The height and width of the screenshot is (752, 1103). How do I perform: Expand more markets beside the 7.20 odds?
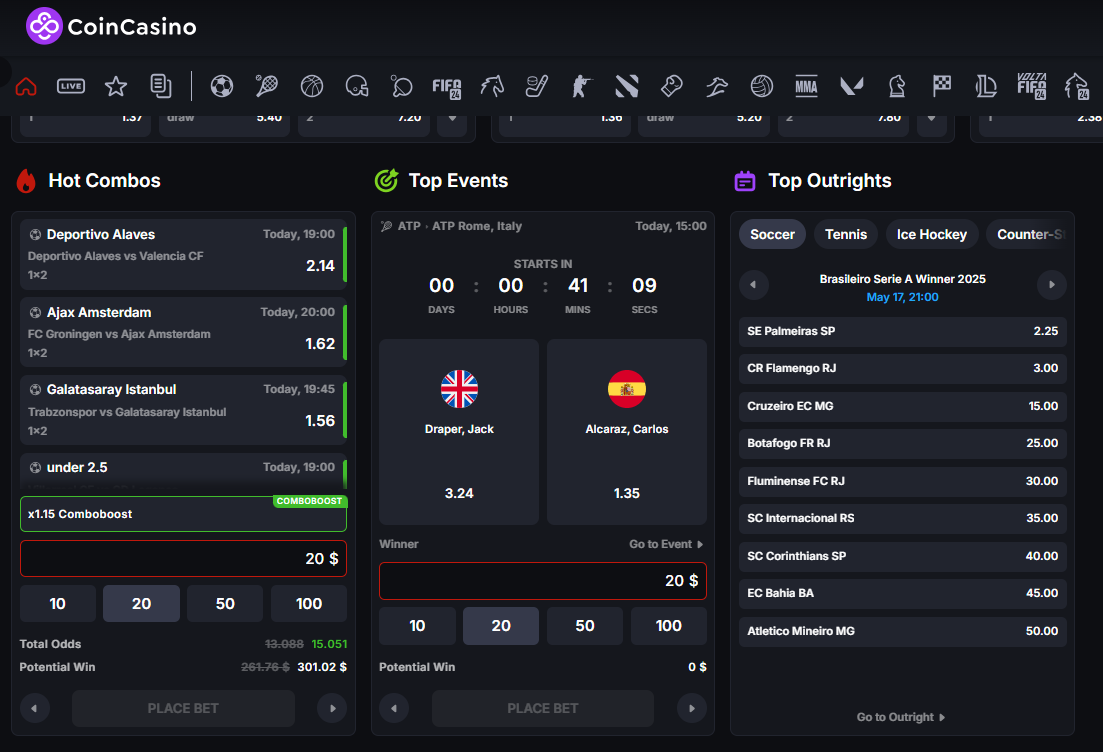click(452, 120)
